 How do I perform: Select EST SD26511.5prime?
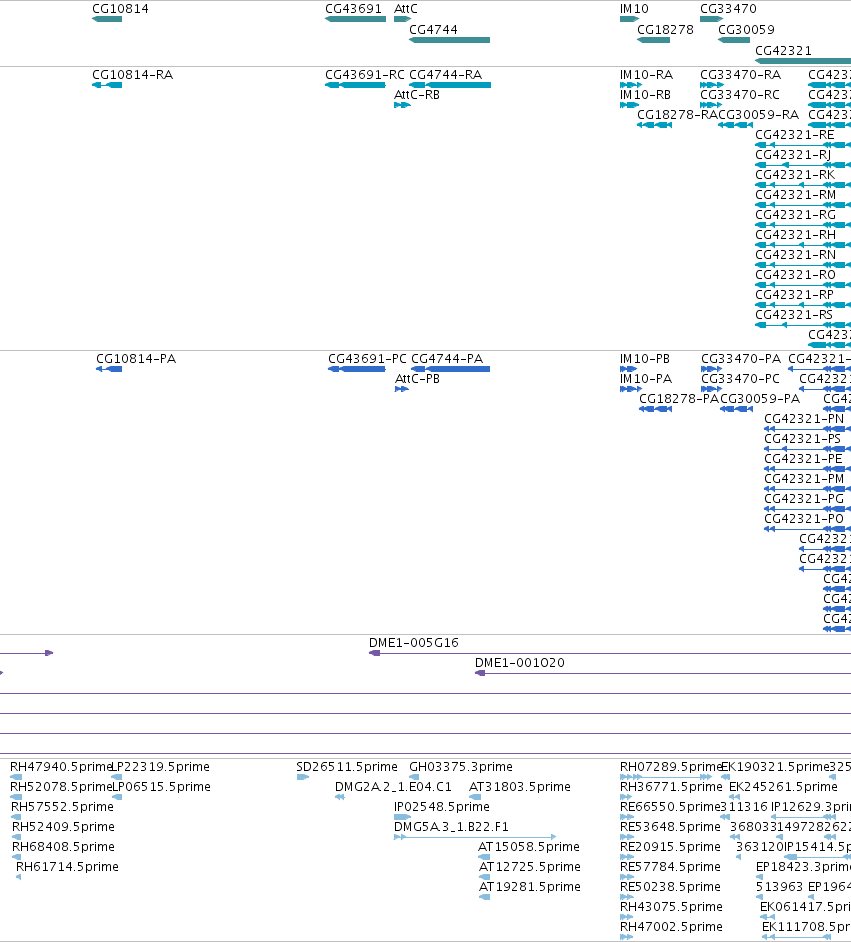tap(347, 767)
